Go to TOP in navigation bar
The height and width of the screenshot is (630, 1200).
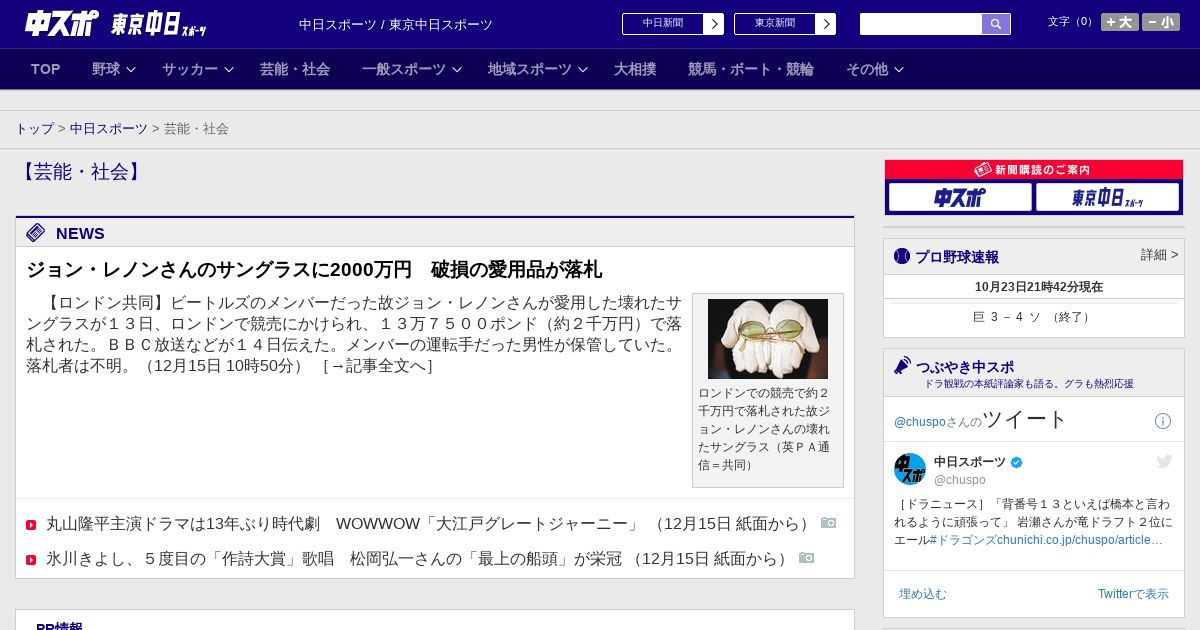[46, 69]
